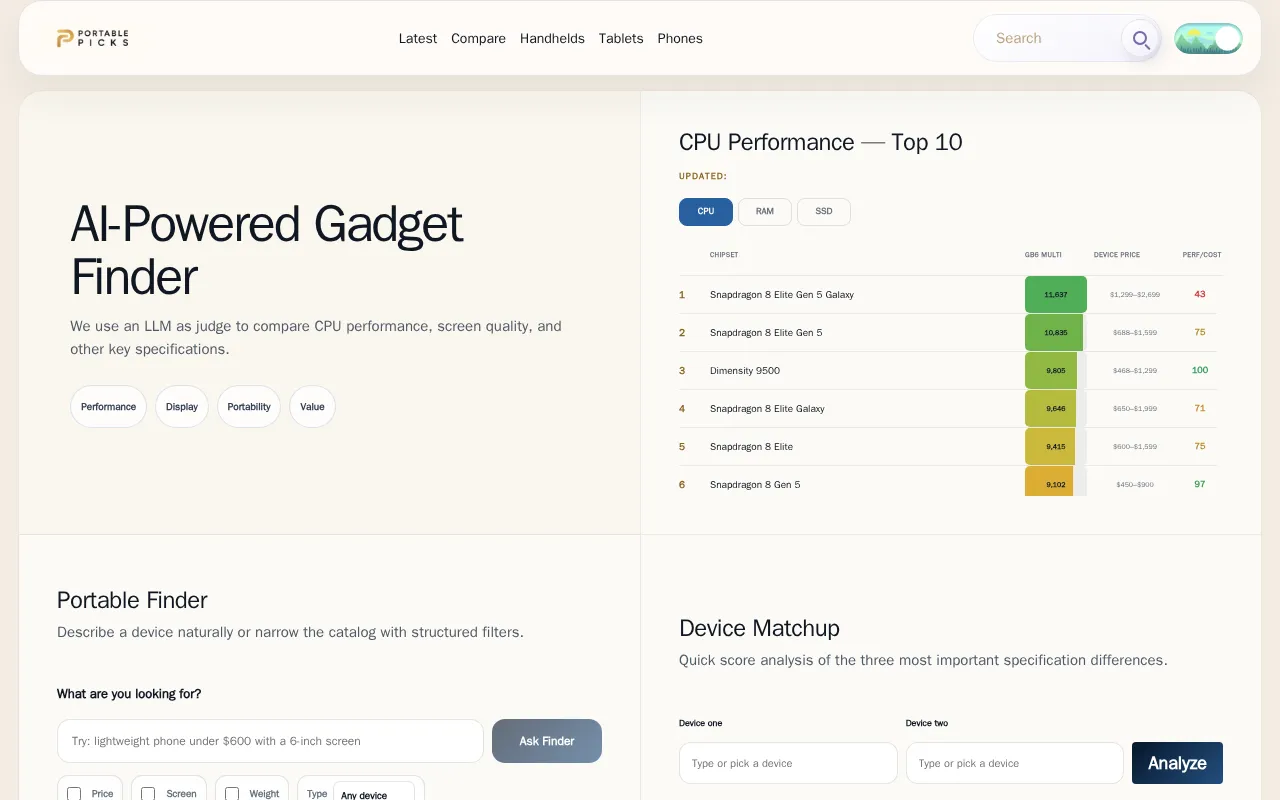Click the 10,835 score bar
The width and height of the screenshot is (1280, 800).
pos(1054,333)
